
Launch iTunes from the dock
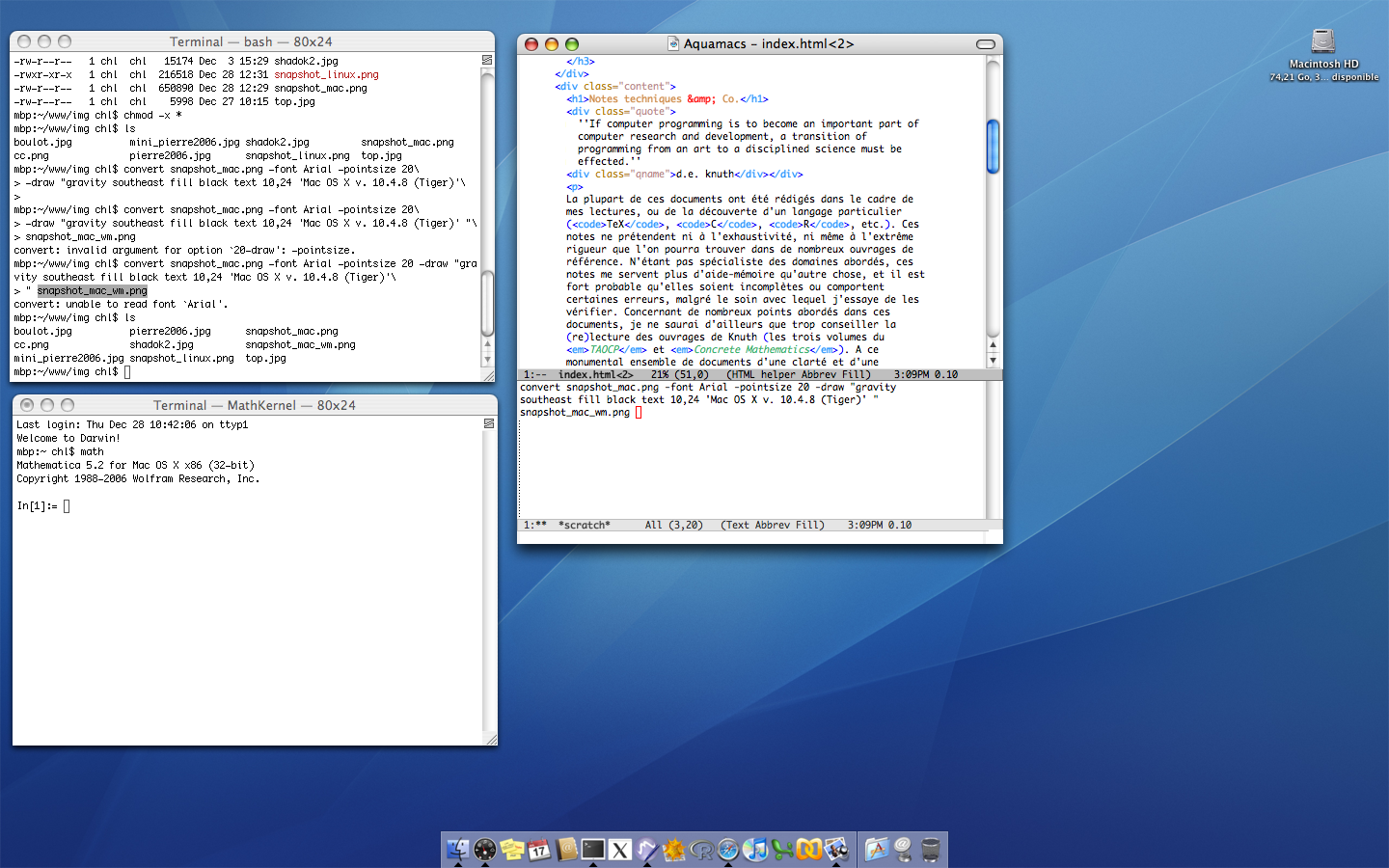[755, 850]
